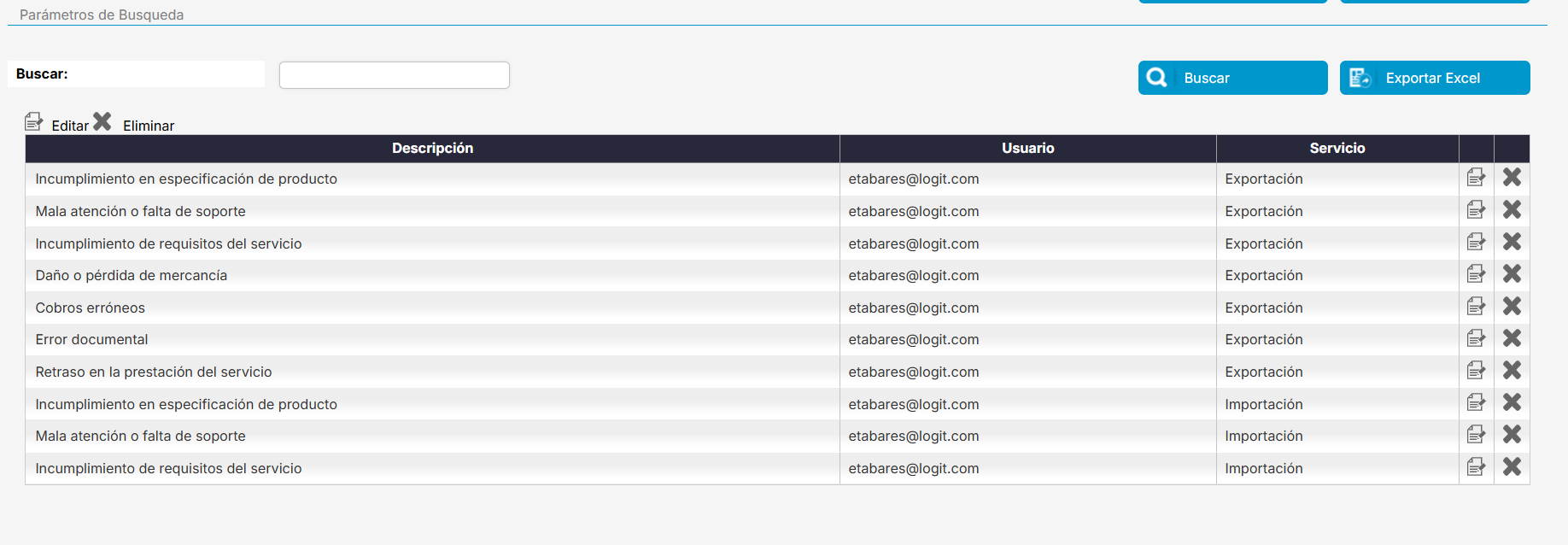Click the Buscar search button

point(1232,78)
